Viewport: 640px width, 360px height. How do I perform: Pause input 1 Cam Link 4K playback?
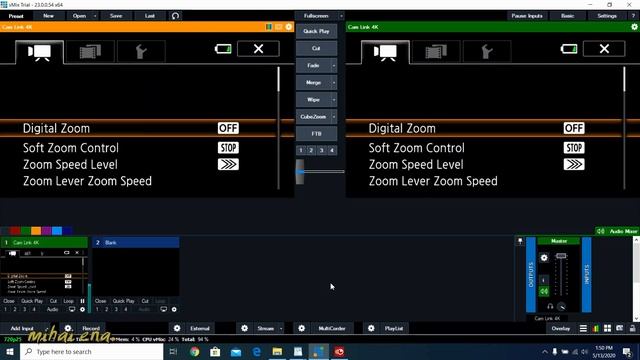pos(82,301)
